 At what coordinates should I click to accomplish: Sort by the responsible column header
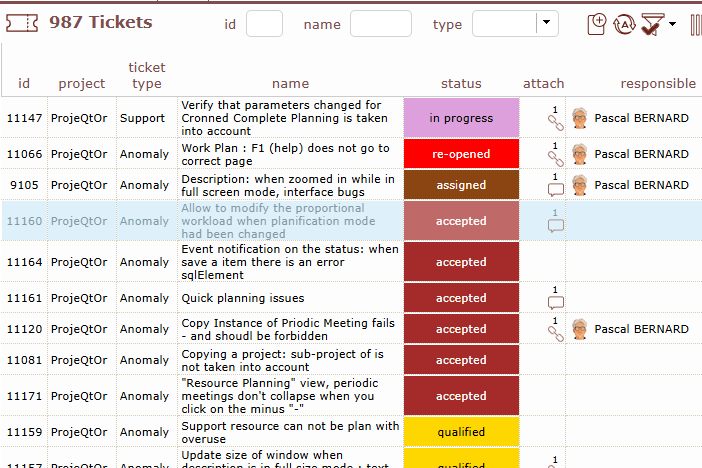pyautogui.click(x=657, y=84)
